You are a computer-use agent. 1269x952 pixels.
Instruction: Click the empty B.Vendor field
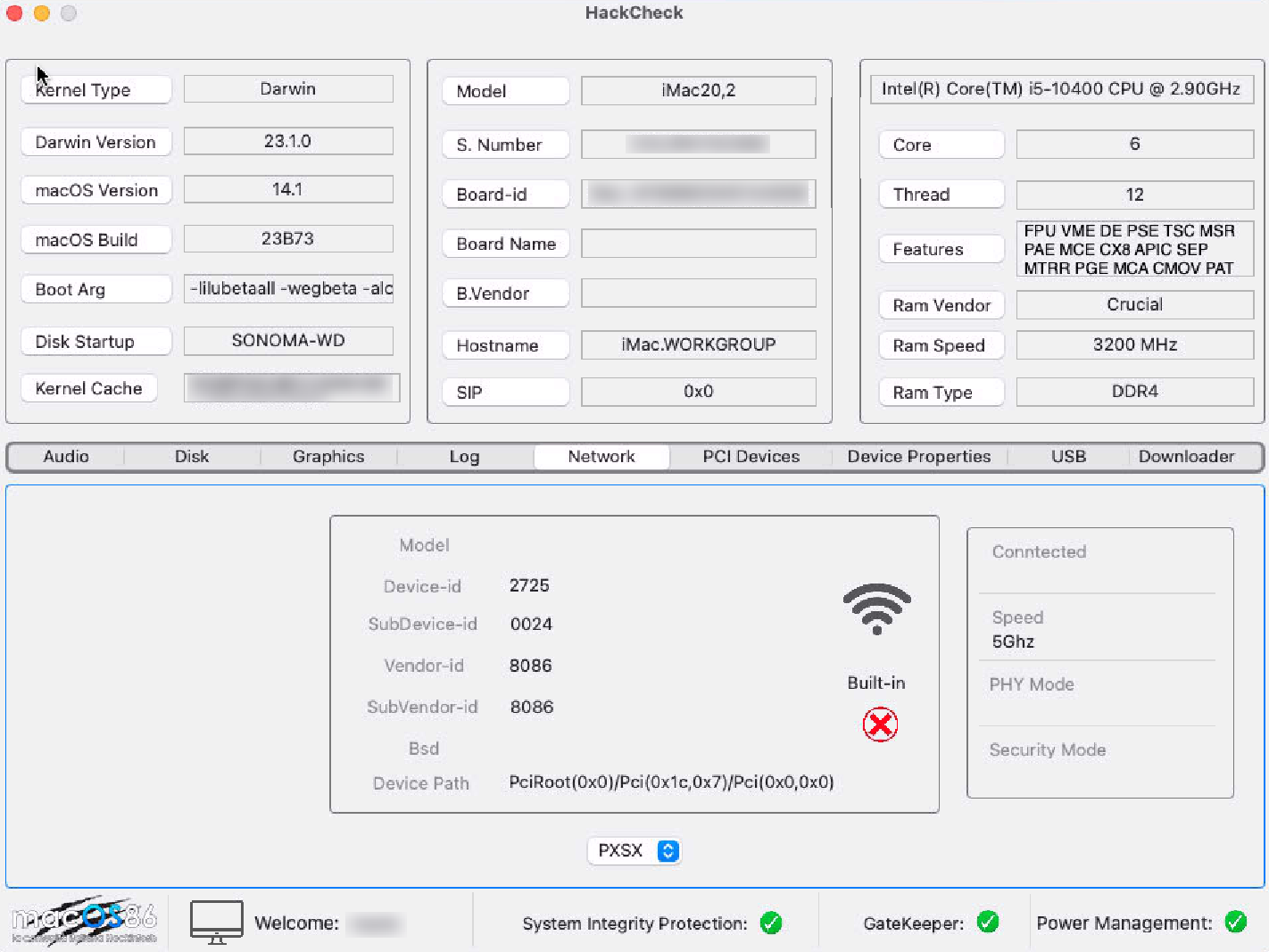coord(699,293)
